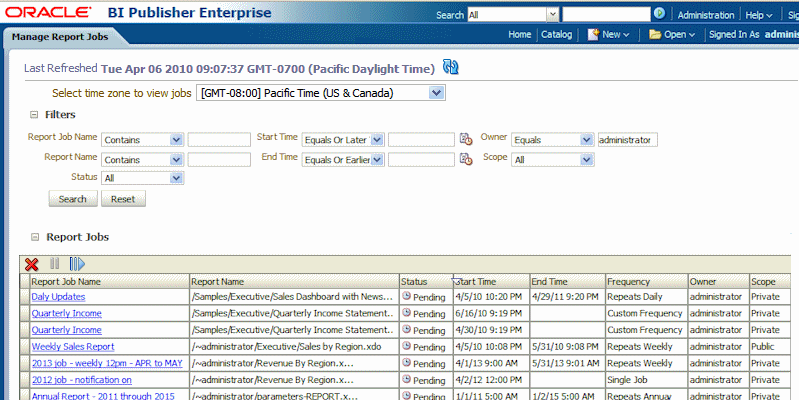Open the Daly Updates job link
This screenshot has width=799, height=400.
[58, 297]
